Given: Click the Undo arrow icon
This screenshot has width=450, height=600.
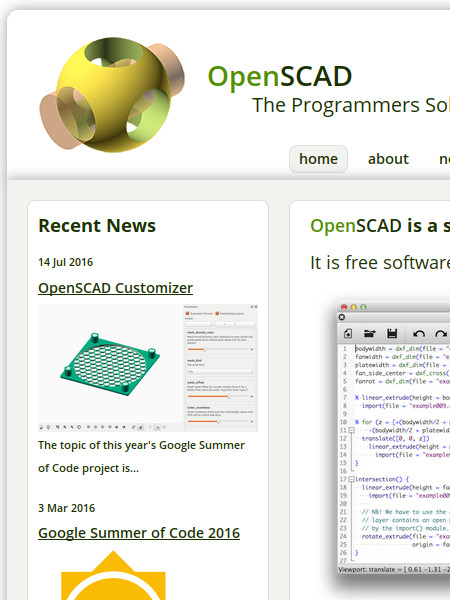Looking at the screenshot, I should click(x=419, y=334).
